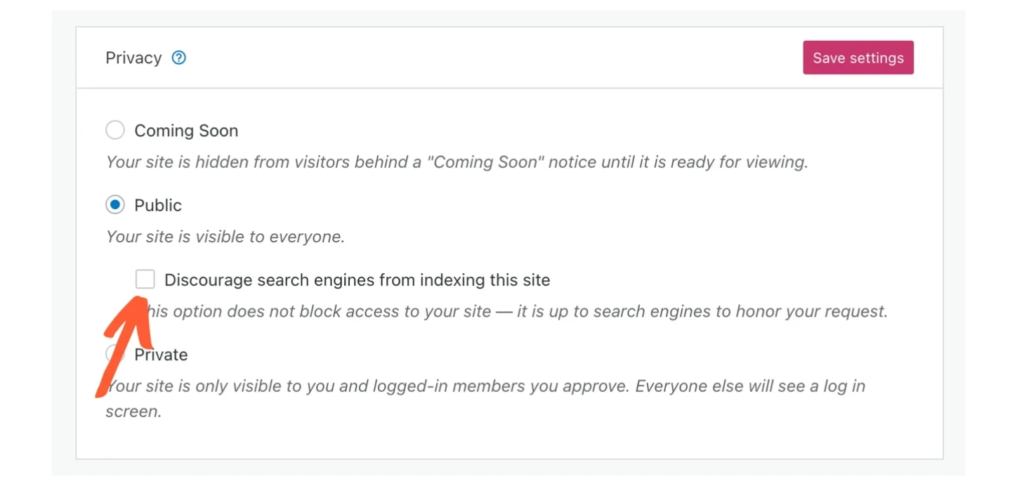This screenshot has width=1024, height=500.
Task: Click the "Private" option label
Action: [x=161, y=355]
